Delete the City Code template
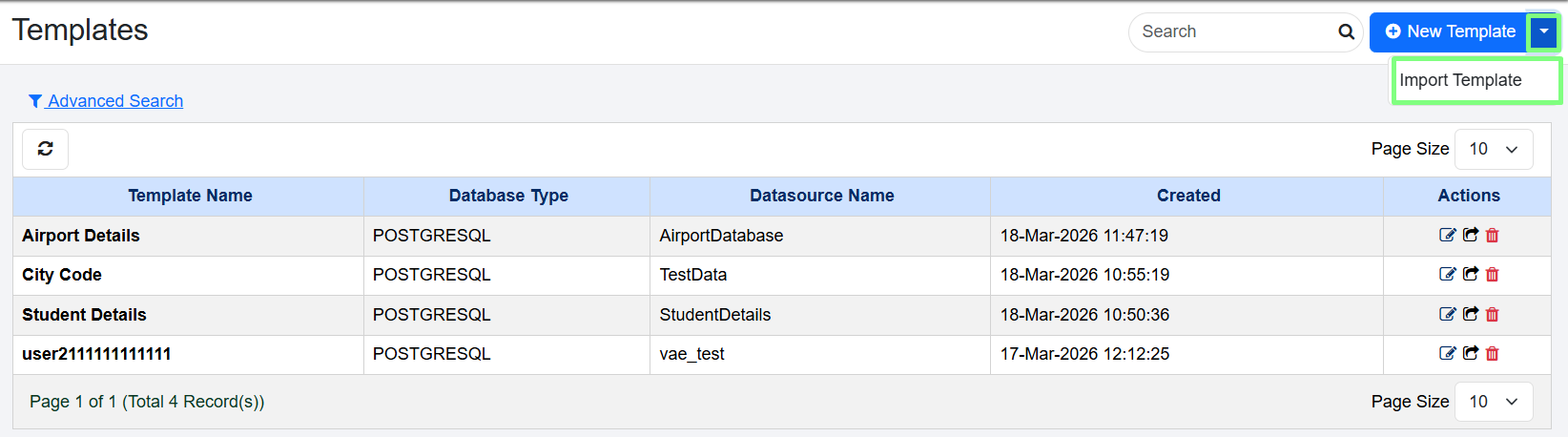This screenshot has width=1568, height=437. [1493, 274]
